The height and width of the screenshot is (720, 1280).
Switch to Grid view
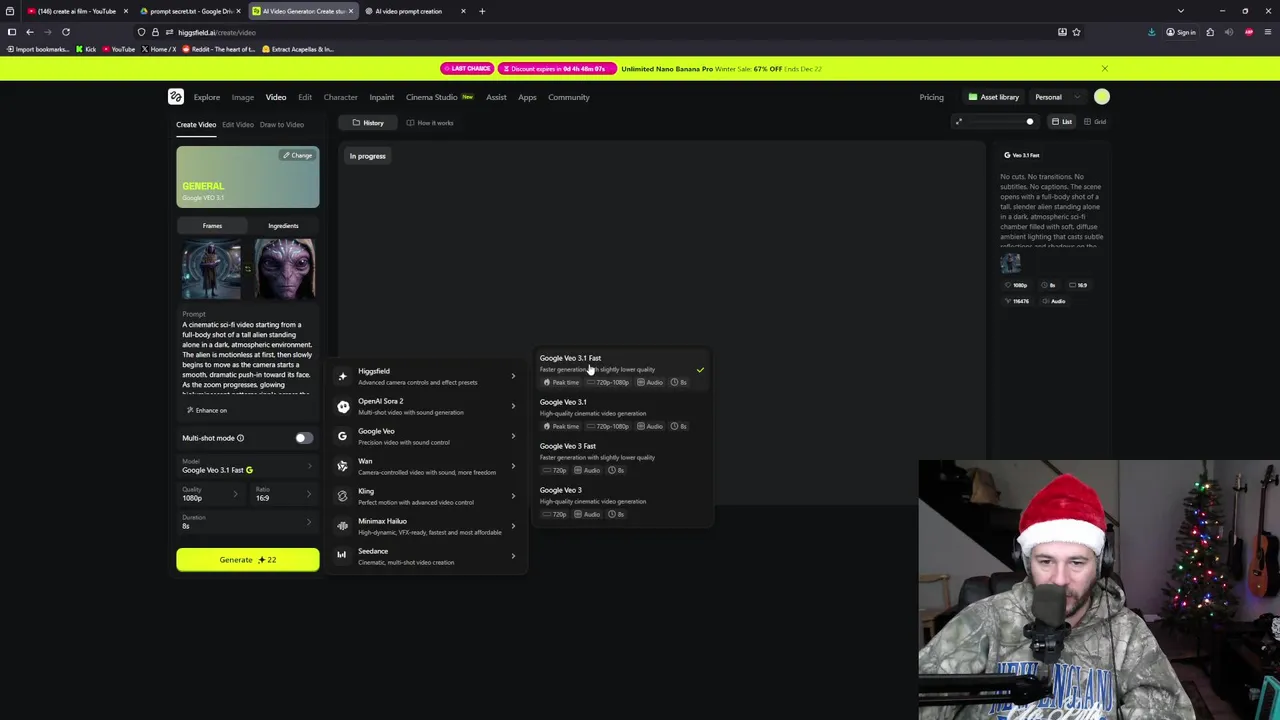(1095, 122)
